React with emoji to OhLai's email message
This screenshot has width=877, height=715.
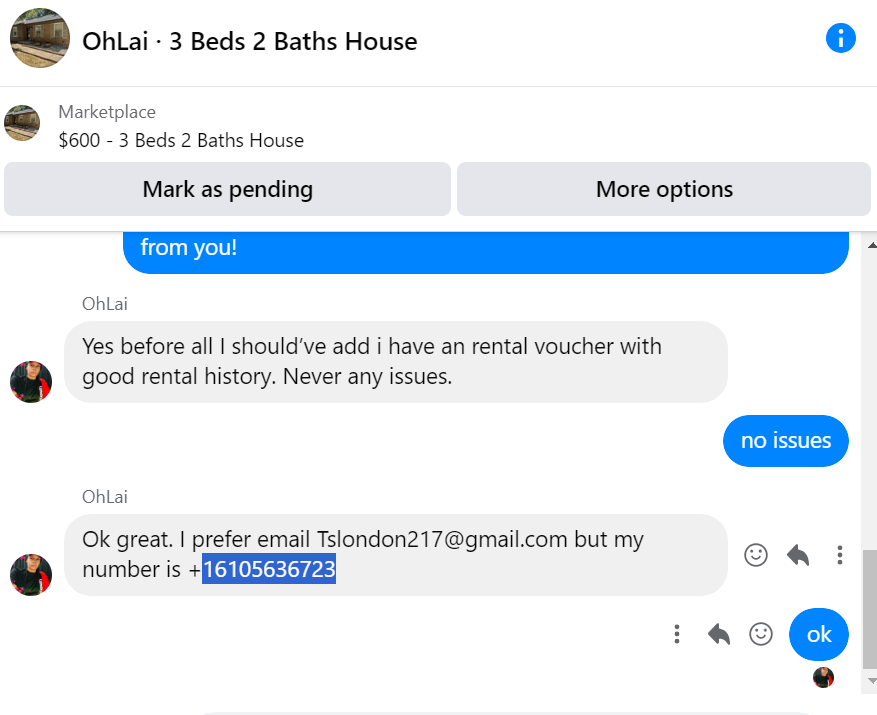756,555
